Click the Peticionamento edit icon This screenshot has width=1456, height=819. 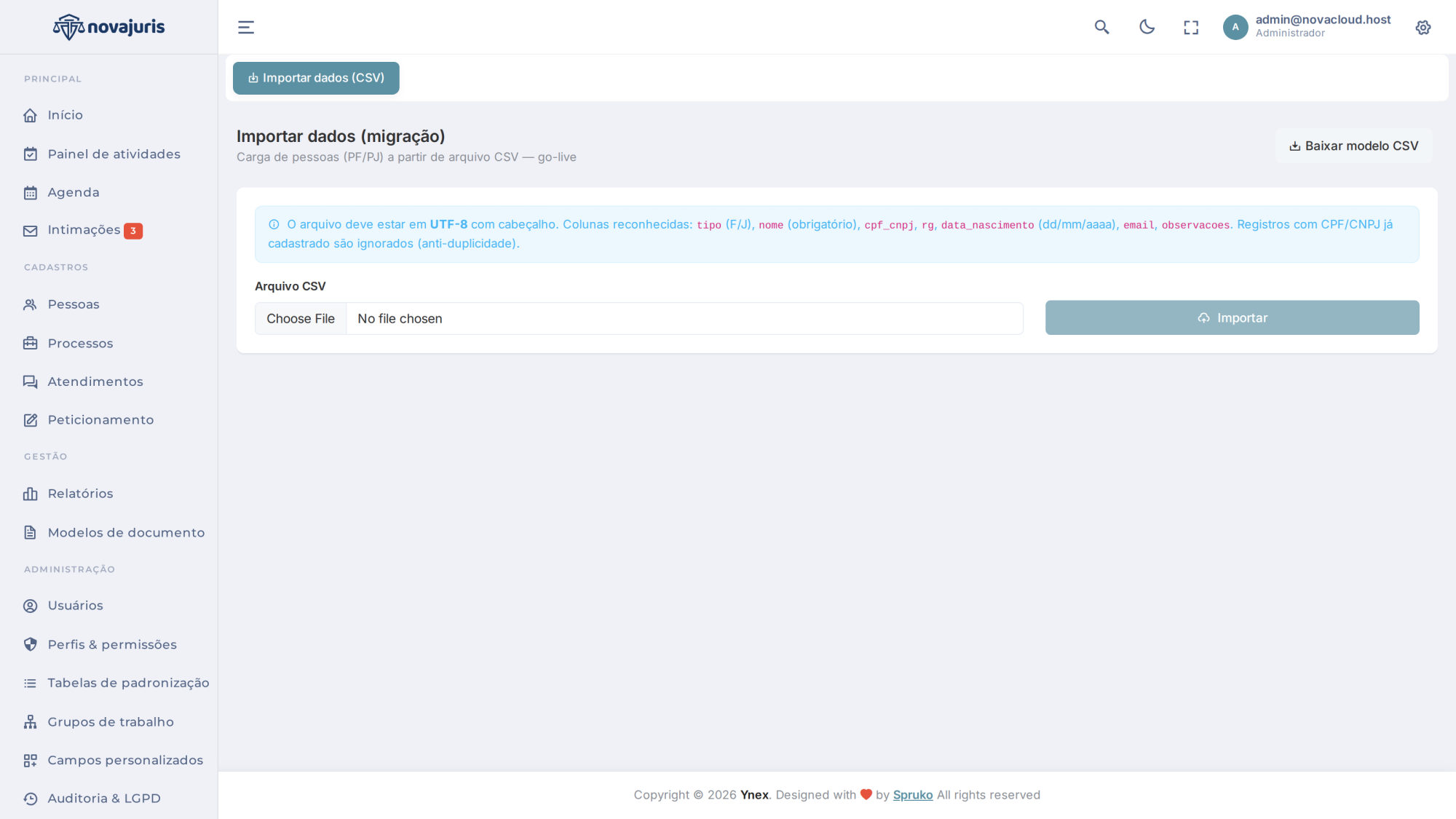30,420
